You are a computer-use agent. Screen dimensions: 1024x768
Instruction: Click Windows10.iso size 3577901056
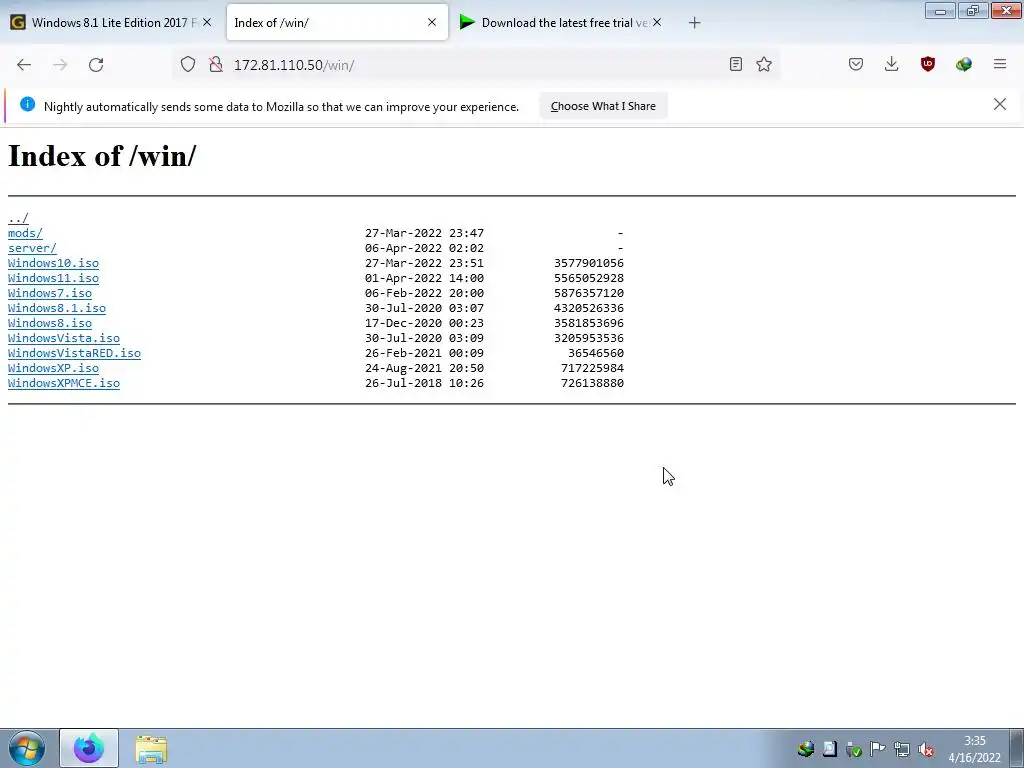pyautogui.click(x=589, y=263)
